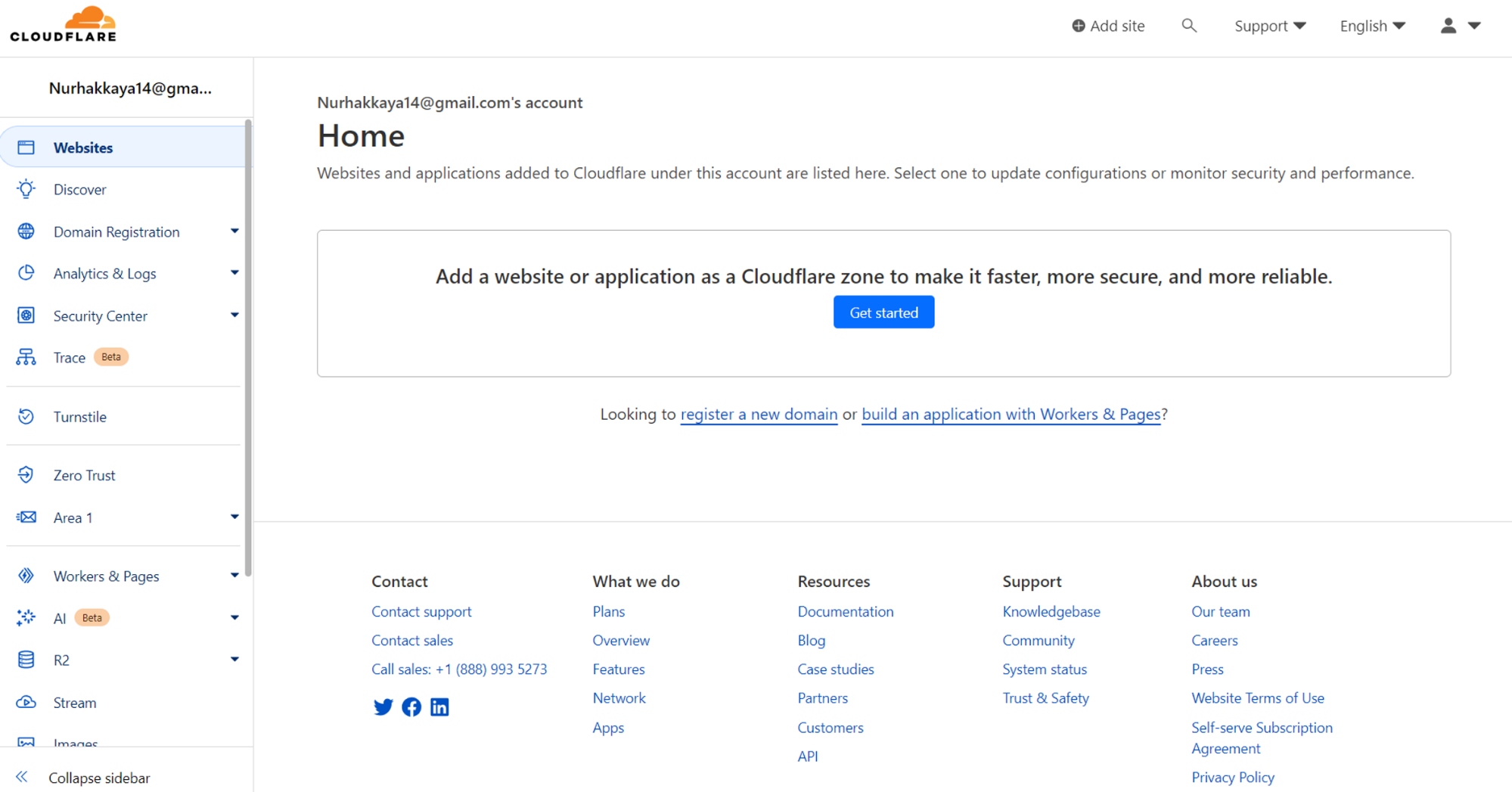Viewport: 1512px width, 792px height.
Task: Open the Privacy Policy footer link
Action: pos(1232,777)
